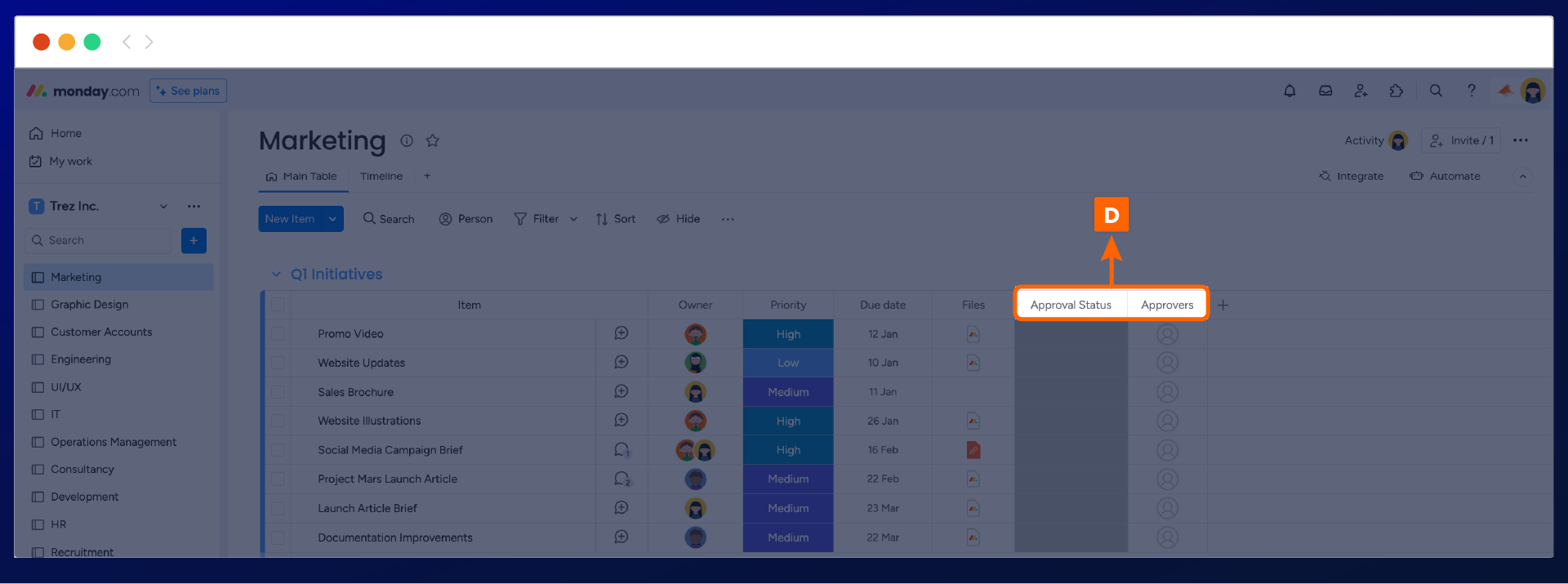Open the Marketing board info icon
Screen dimensions: 1568x584
[x=407, y=140]
